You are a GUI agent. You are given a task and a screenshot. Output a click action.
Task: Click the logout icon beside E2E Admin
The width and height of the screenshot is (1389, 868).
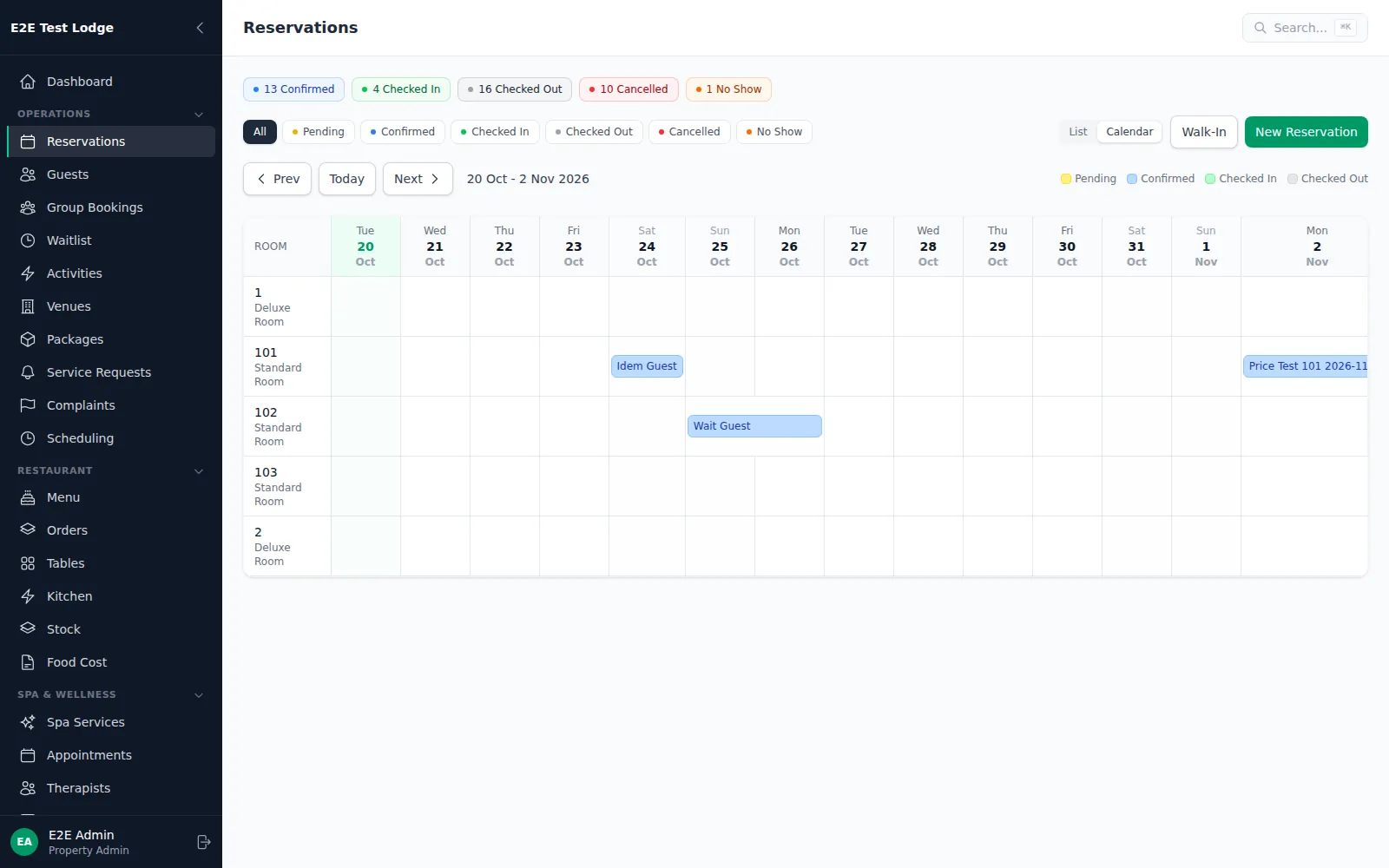204,842
